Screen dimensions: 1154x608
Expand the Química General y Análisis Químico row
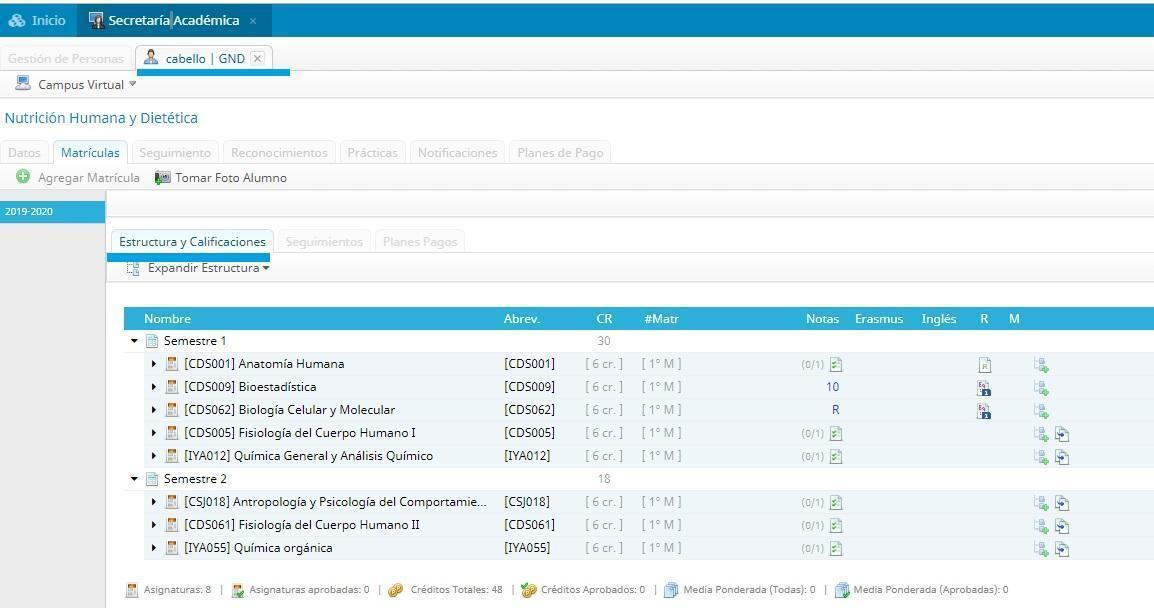click(154, 456)
